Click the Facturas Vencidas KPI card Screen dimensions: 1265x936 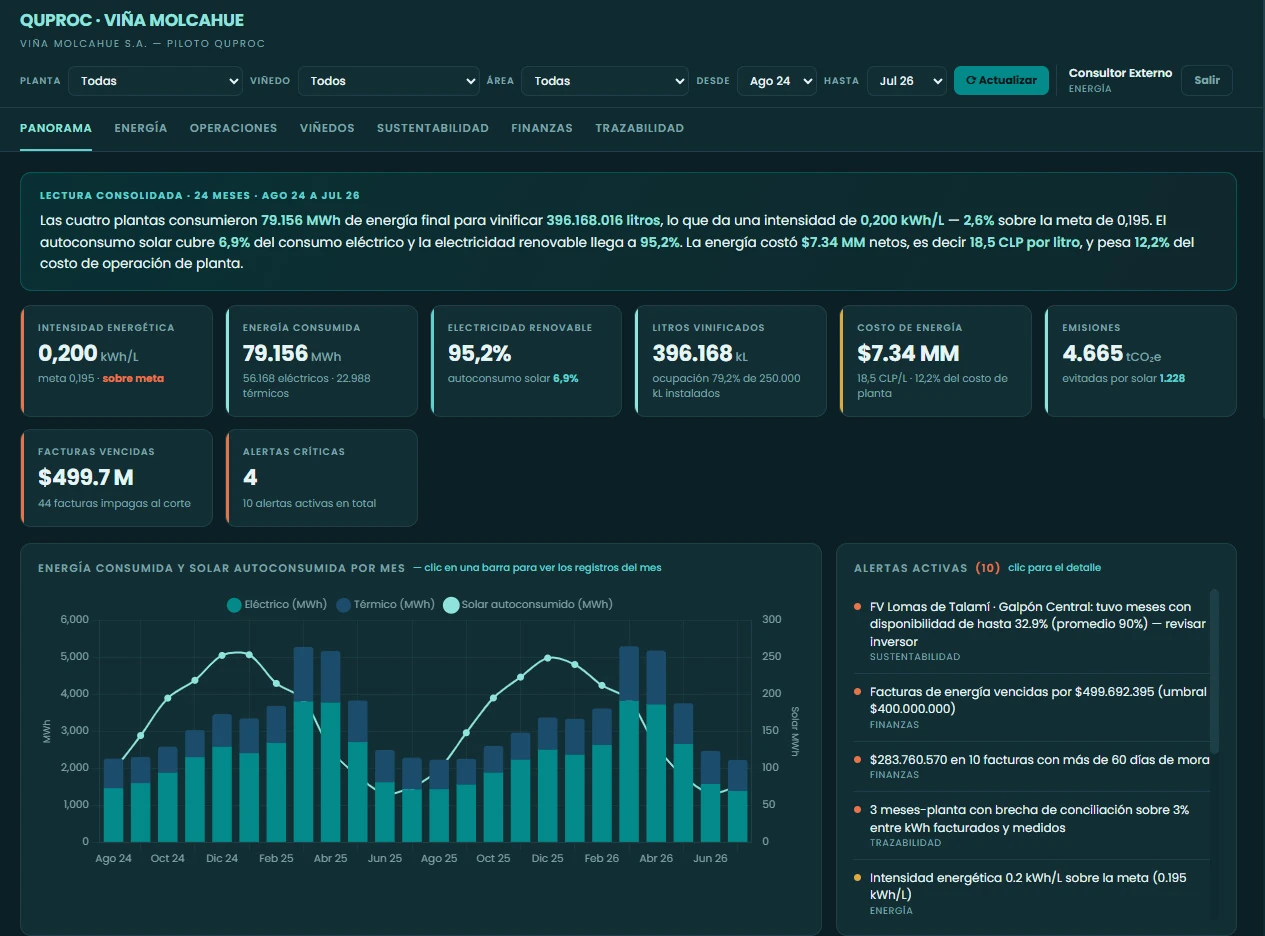coord(116,478)
